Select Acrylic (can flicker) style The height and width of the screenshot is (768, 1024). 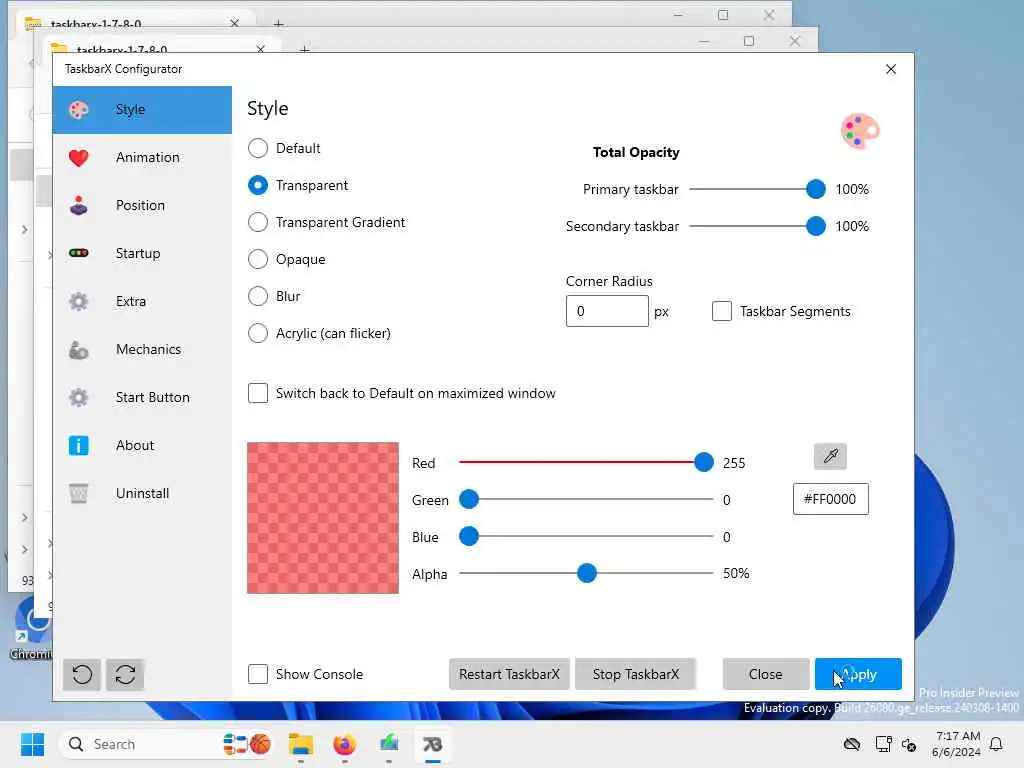258,333
